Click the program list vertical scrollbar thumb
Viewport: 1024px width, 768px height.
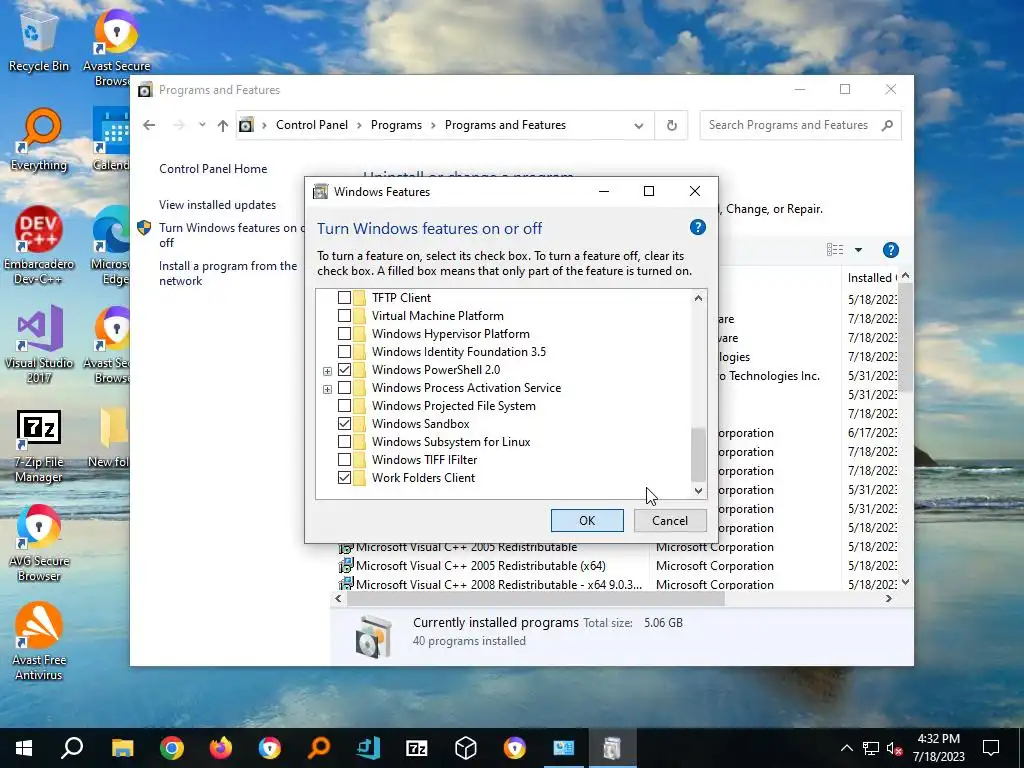coord(905,338)
